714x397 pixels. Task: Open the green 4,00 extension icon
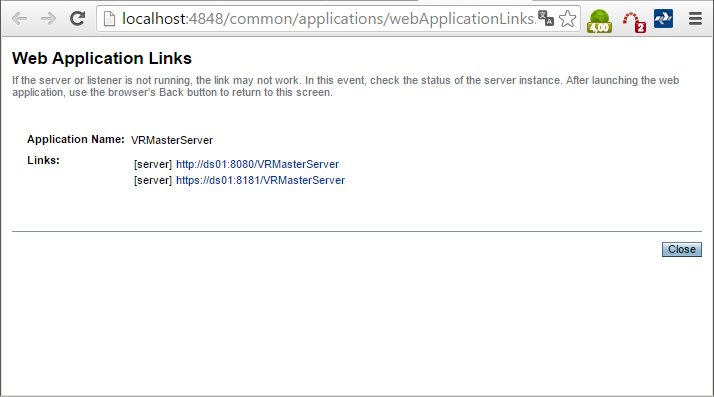point(599,21)
